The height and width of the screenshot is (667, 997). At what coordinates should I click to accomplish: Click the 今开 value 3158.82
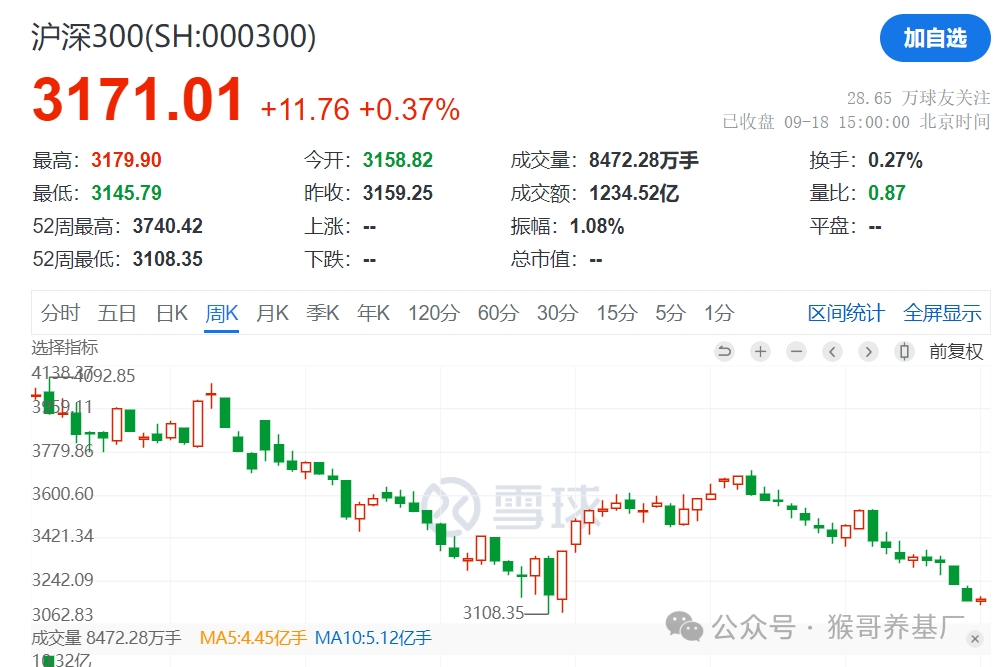coord(397,160)
